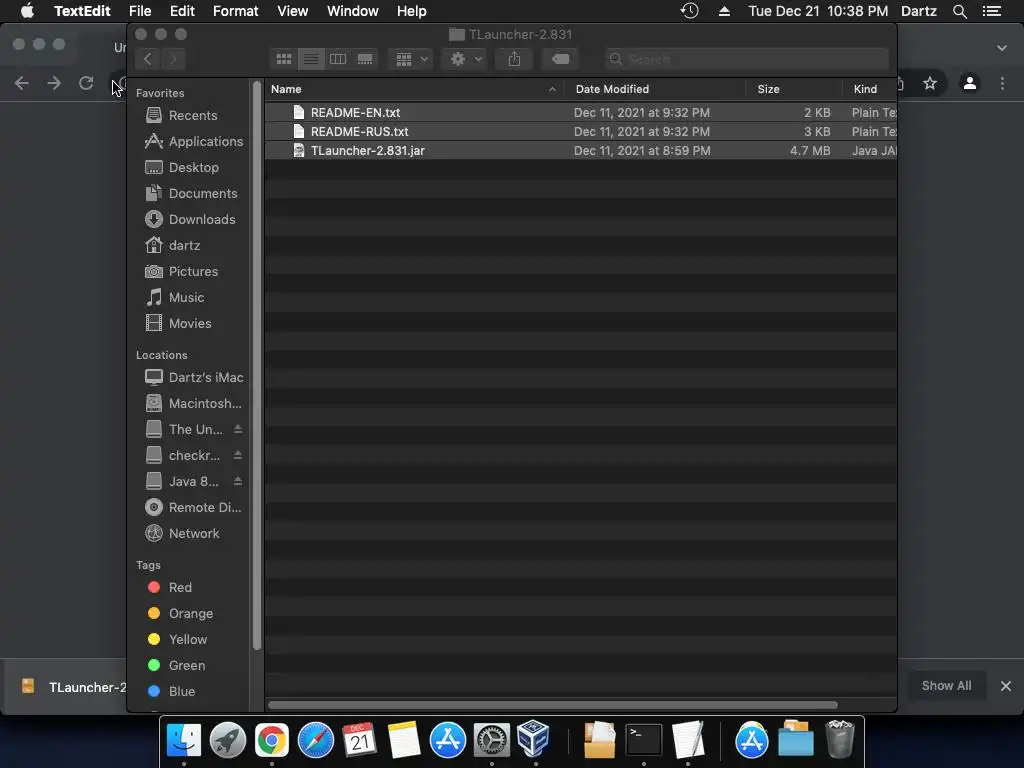1024x768 pixels.
Task: Select the Red tag
Action: click(170, 588)
